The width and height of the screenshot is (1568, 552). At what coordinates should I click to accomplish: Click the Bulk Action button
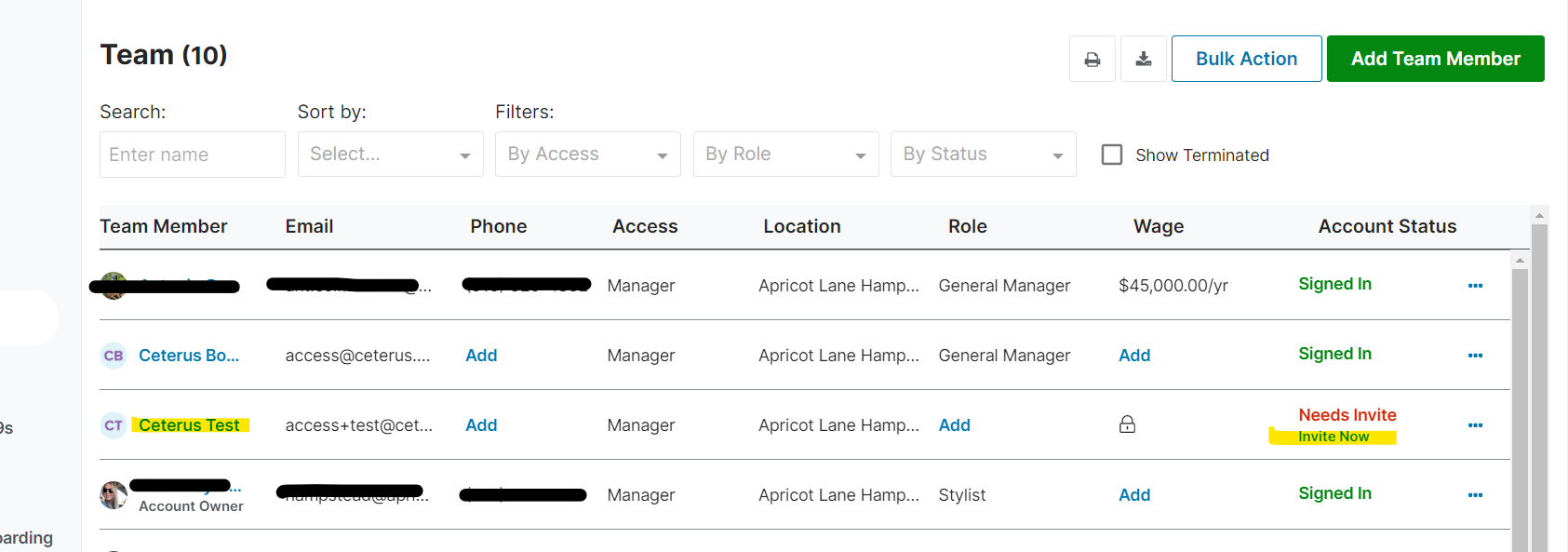pyautogui.click(x=1247, y=59)
